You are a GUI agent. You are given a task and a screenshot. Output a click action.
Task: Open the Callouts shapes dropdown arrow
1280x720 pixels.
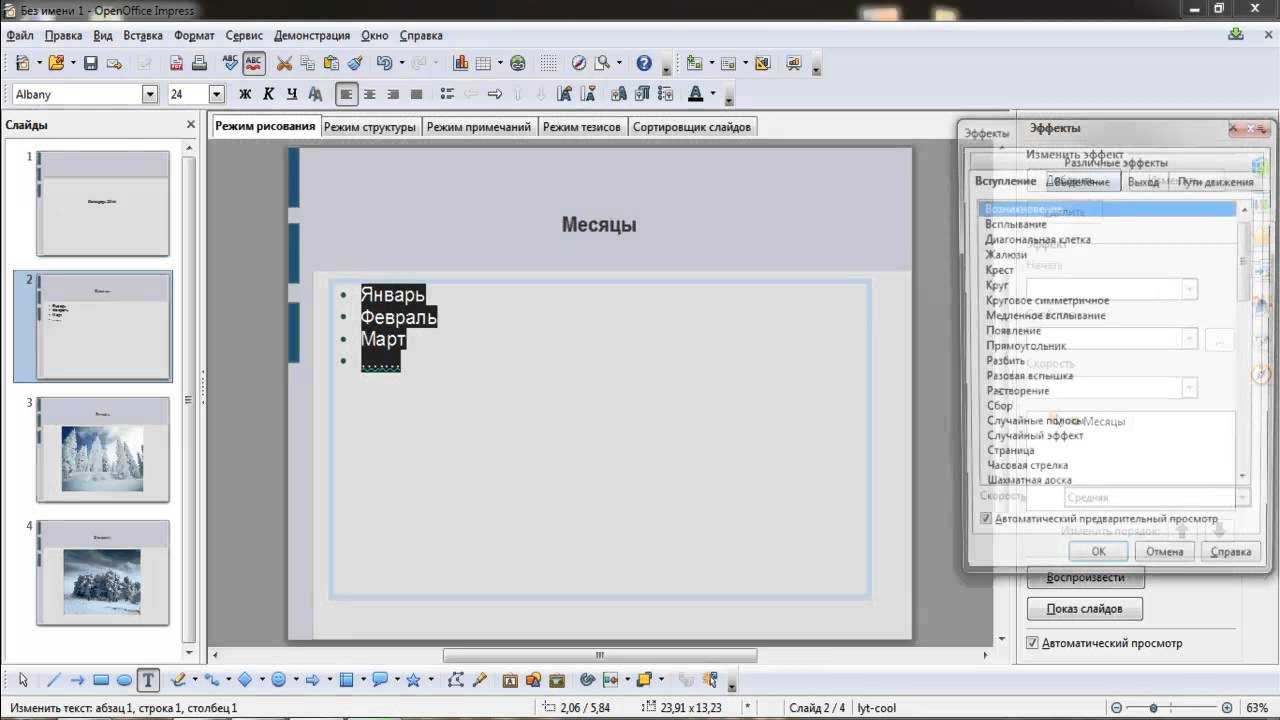pos(396,680)
